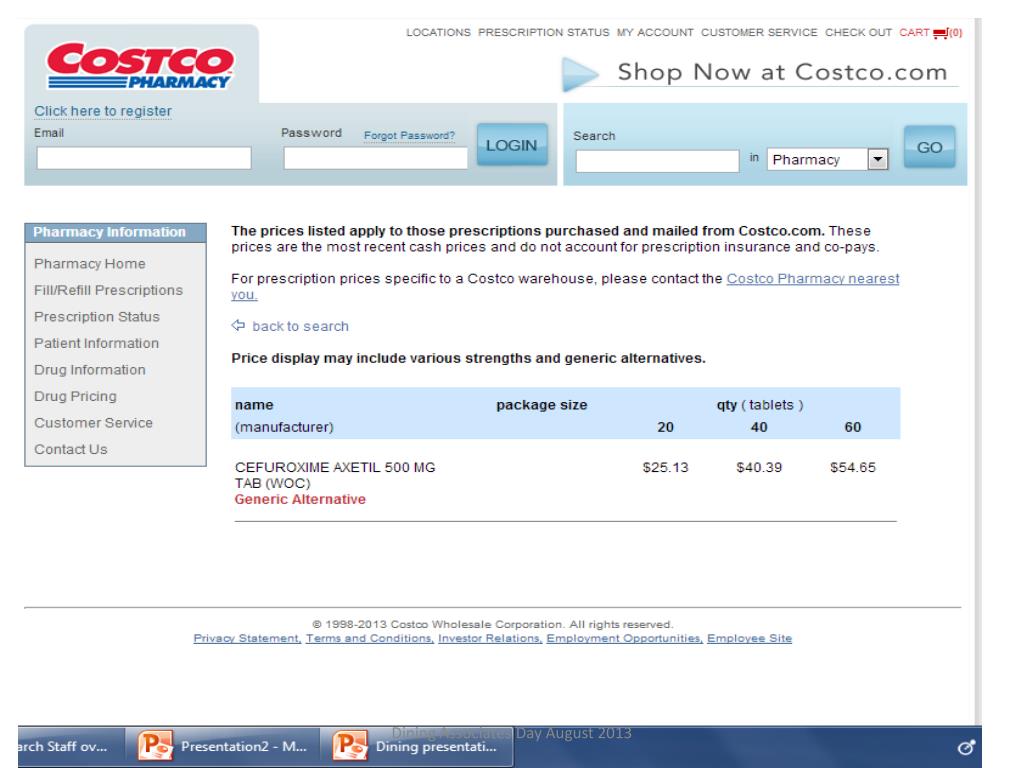Open Drug Information in sidebar

click(x=89, y=370)
